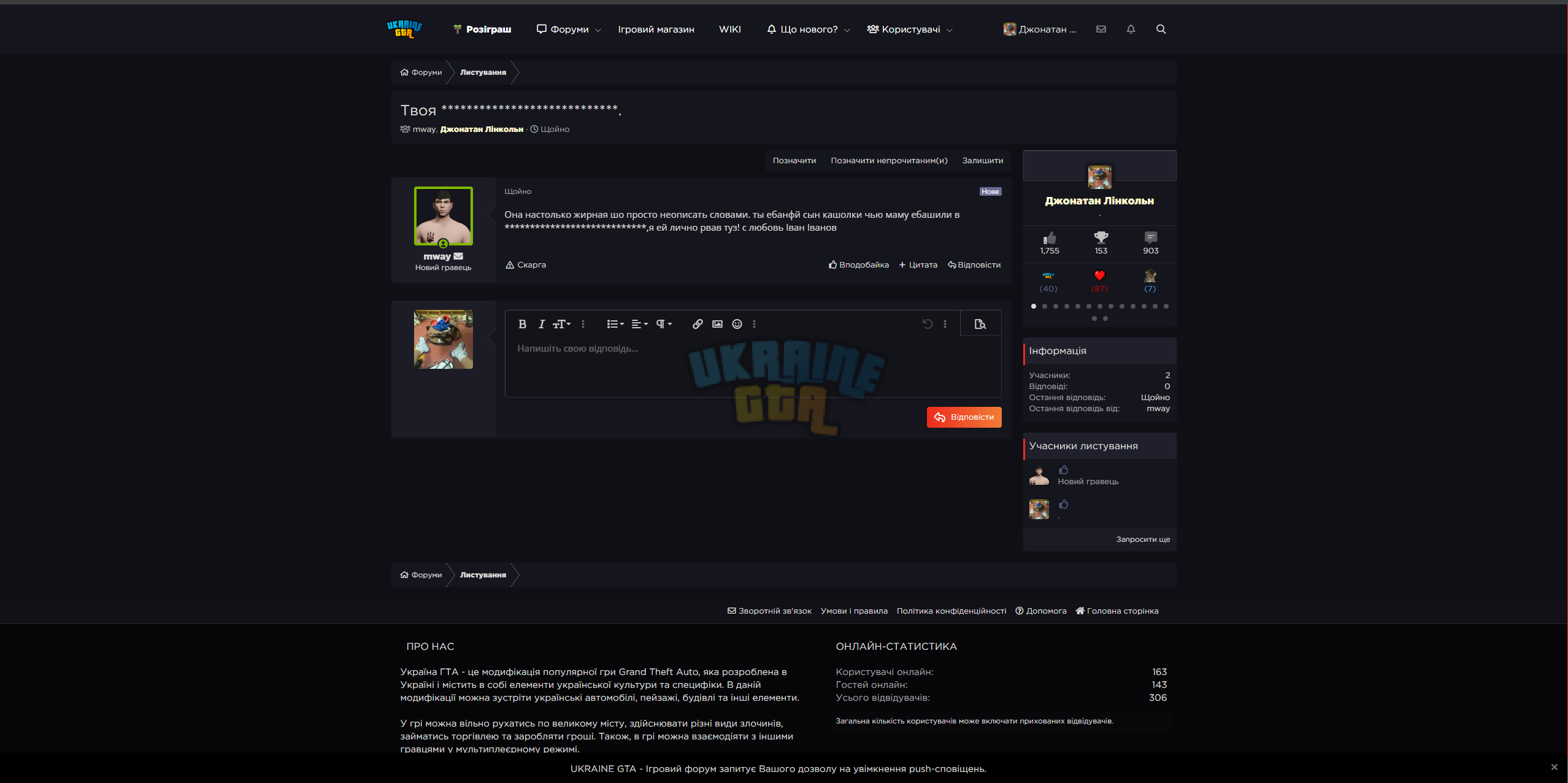Expand the font size dropdown
The width and height of the screenshot is (1568, 783).
click(561, 324)
